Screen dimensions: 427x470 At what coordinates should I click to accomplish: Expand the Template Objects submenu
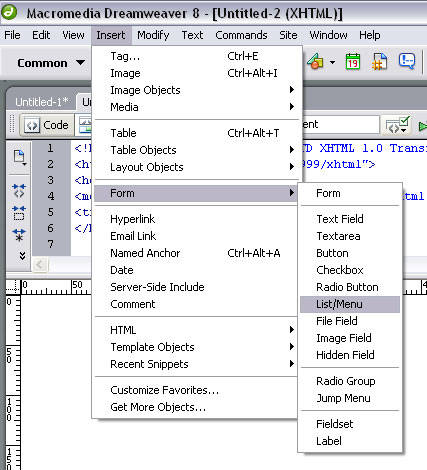point(197,347)
